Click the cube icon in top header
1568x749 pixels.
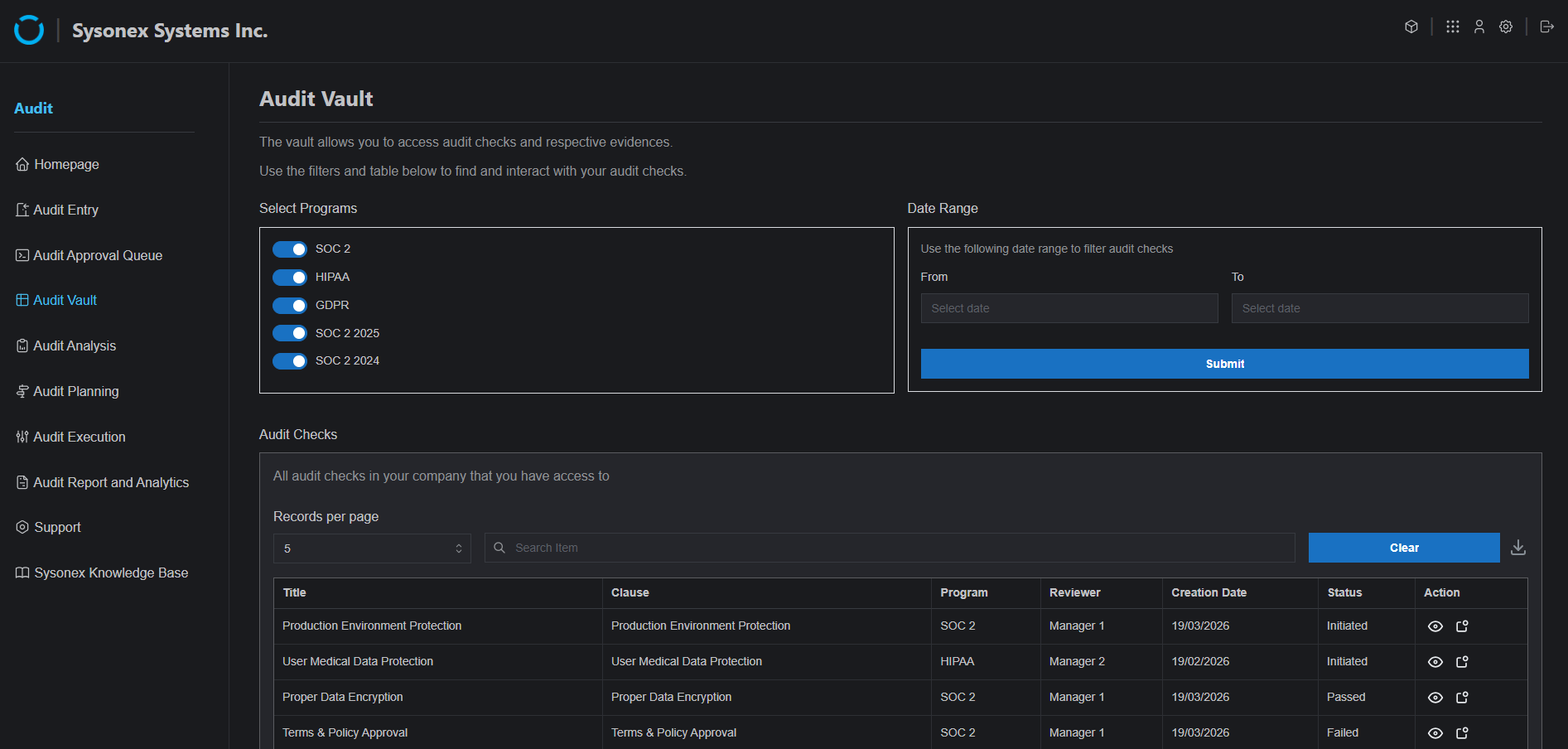[x=1411, y=27]
